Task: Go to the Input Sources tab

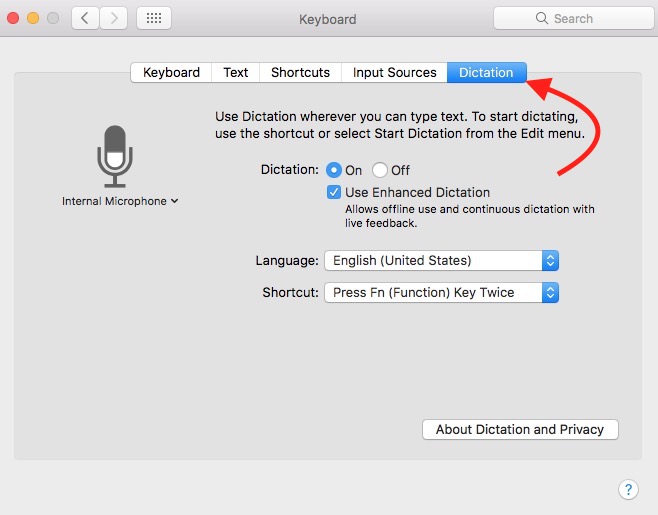Action: pos(394,72)
